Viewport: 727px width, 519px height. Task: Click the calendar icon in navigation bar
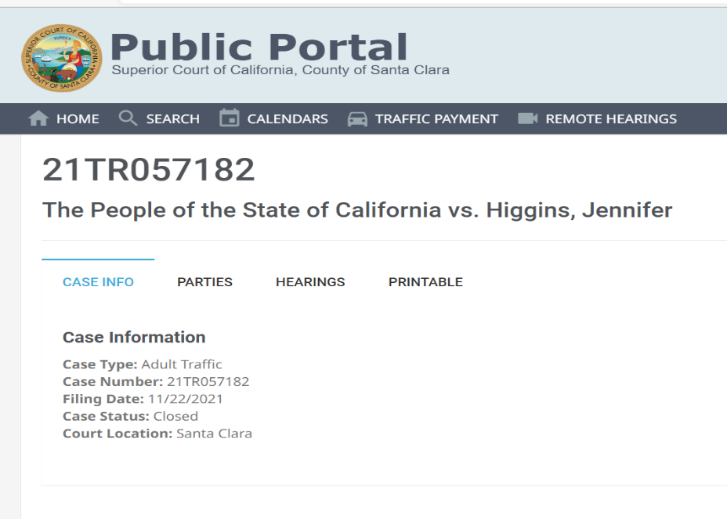point(229,119)
